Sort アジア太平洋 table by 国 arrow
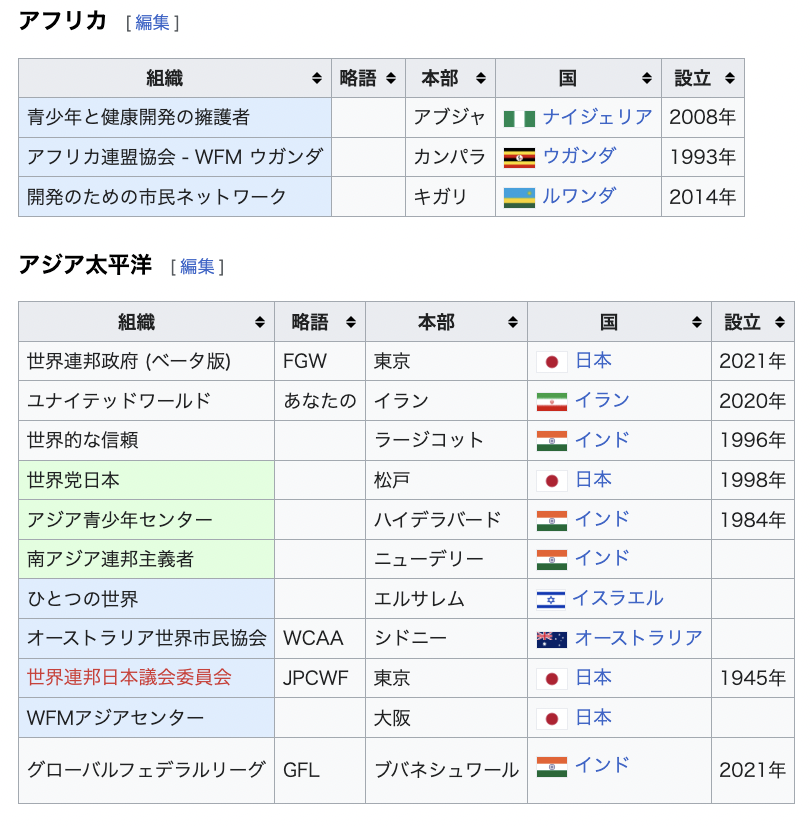This screenshot has width=810, height=826. (697, 322)
